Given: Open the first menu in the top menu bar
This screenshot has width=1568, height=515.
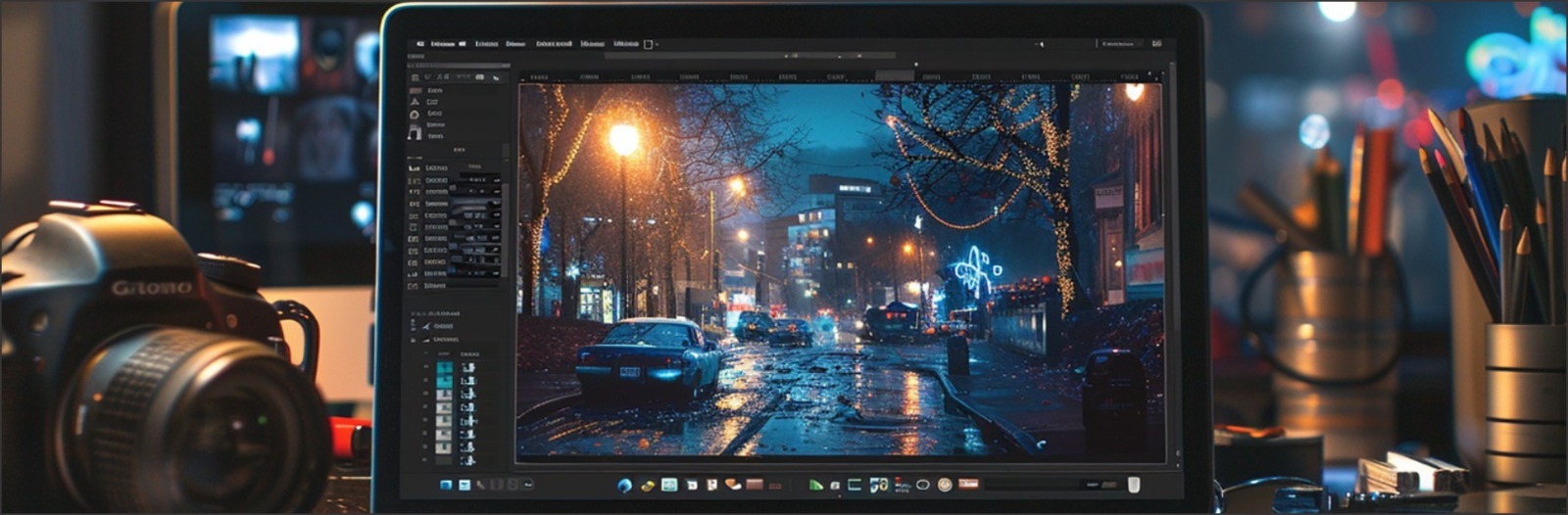Looking at the screenshot, I should pyautogui.click(x=442, y=44).
